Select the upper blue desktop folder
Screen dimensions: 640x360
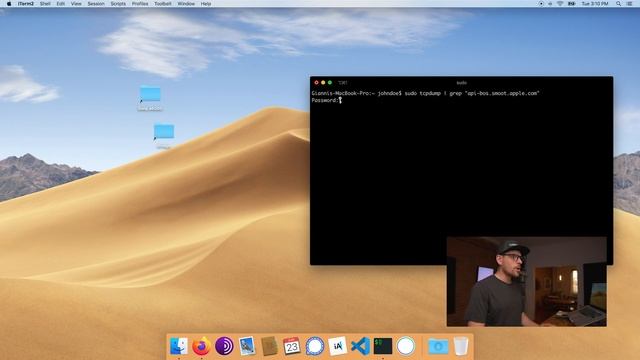(150, 94)
